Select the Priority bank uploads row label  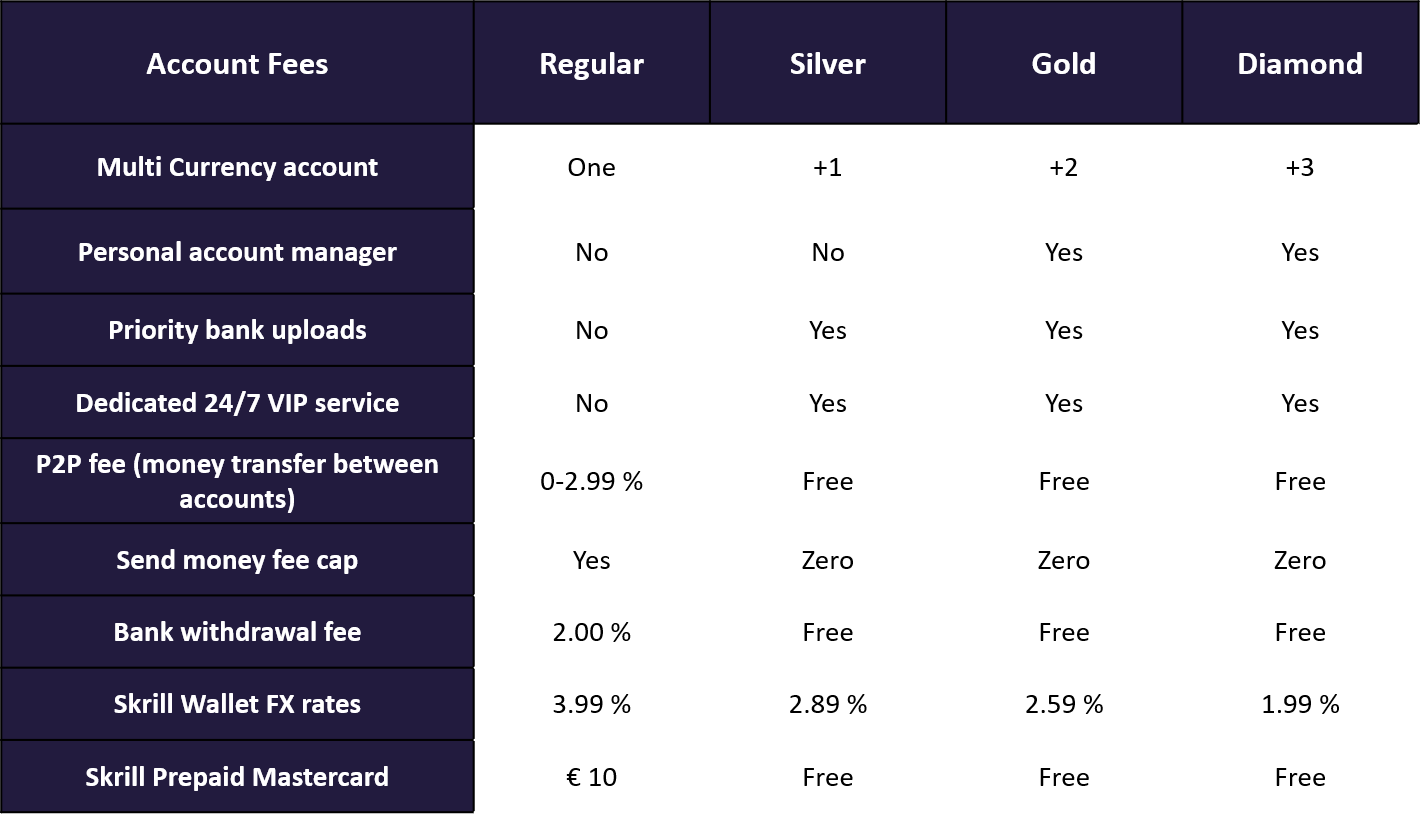[237, 330]
